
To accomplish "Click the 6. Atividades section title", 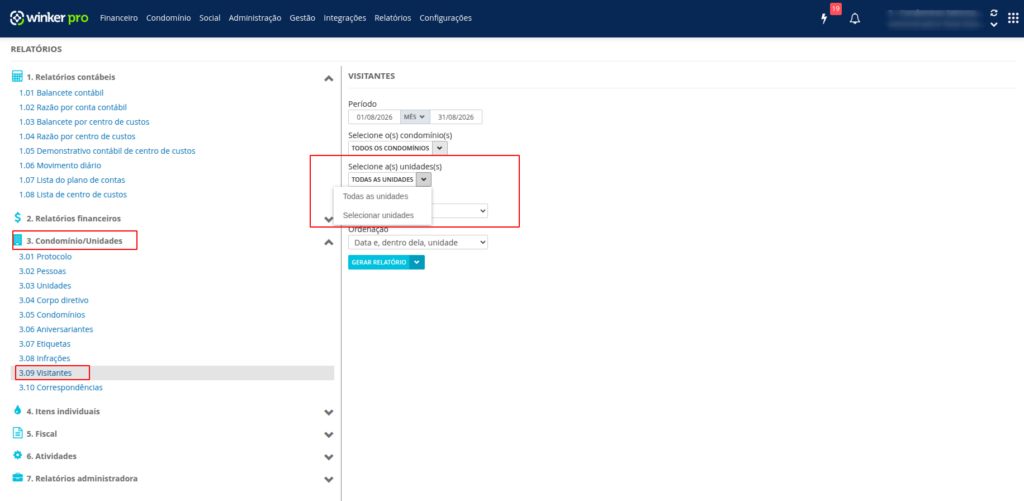I will (x=52, y=456).
